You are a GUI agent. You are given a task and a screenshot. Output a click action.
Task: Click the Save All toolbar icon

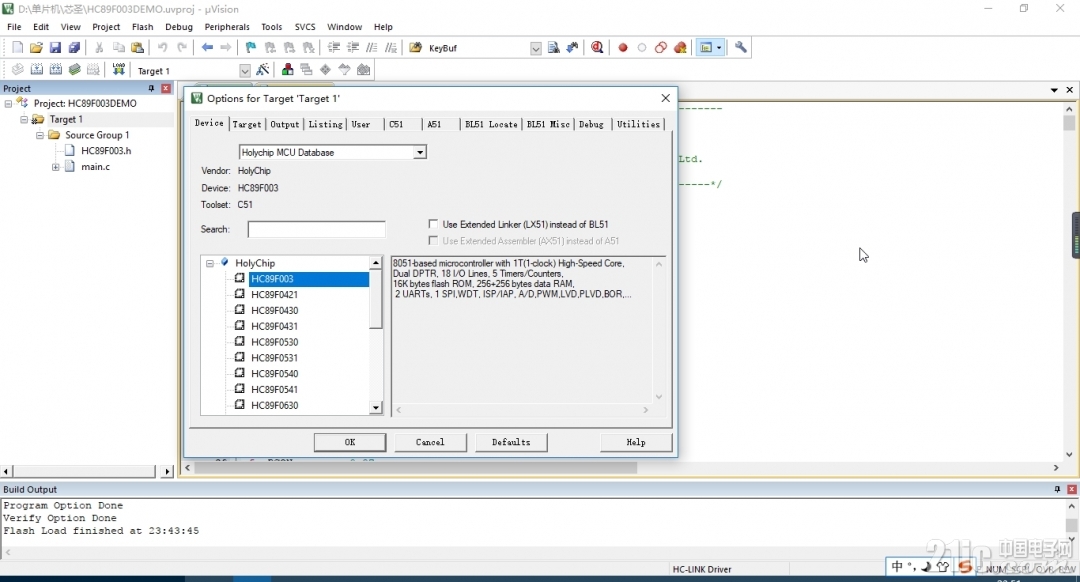74,48
